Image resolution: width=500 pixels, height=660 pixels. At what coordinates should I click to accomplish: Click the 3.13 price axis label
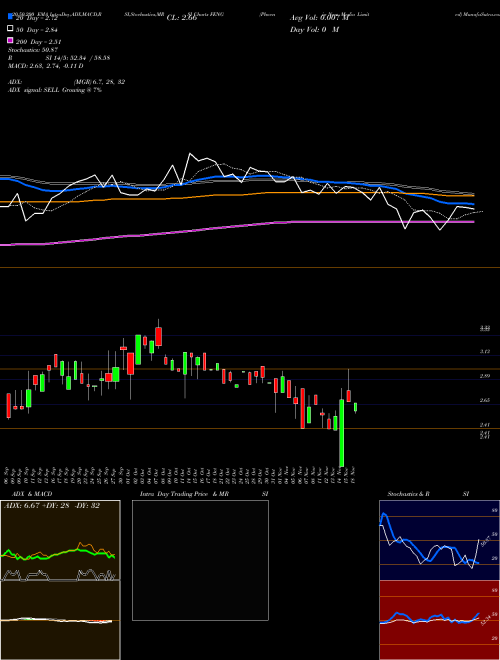(x=485, y=351)
